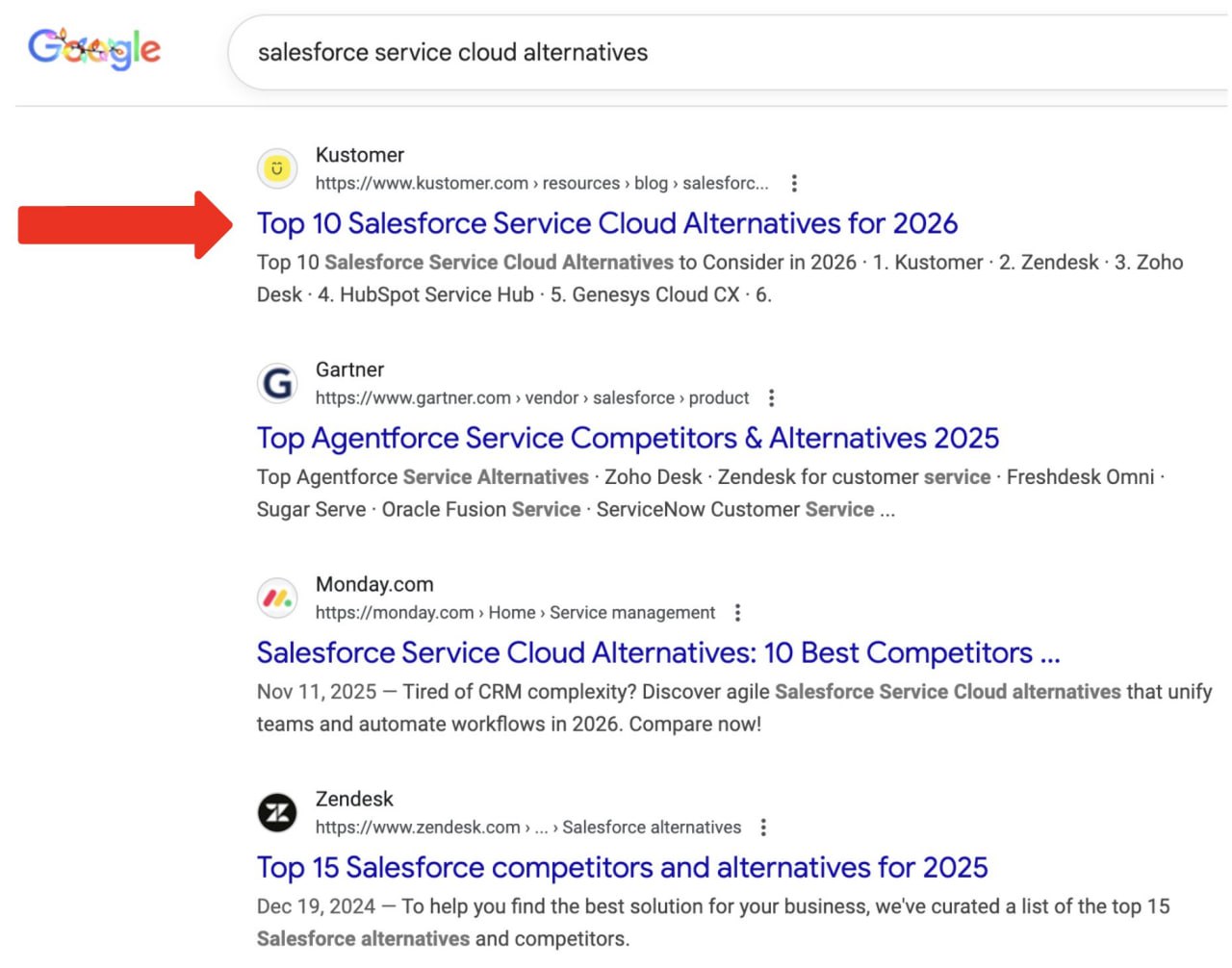Open the three-dot menu for the Kustomer result
This screenshot has height=968, width=1232.
click(794, 184)
